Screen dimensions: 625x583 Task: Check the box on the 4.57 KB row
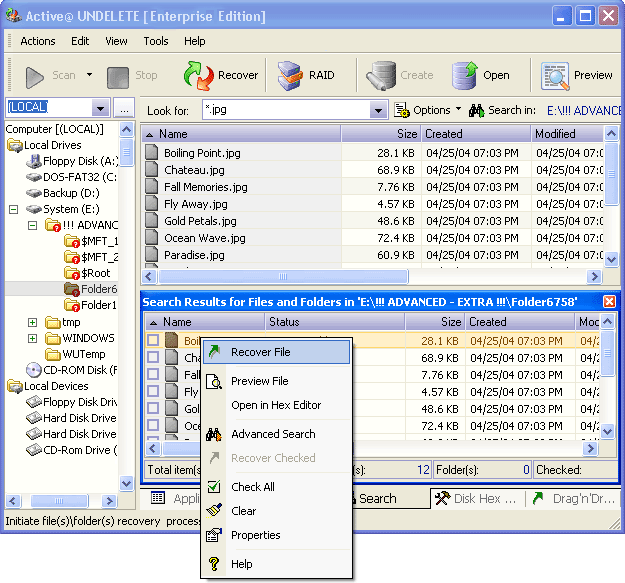pos(153,391)
